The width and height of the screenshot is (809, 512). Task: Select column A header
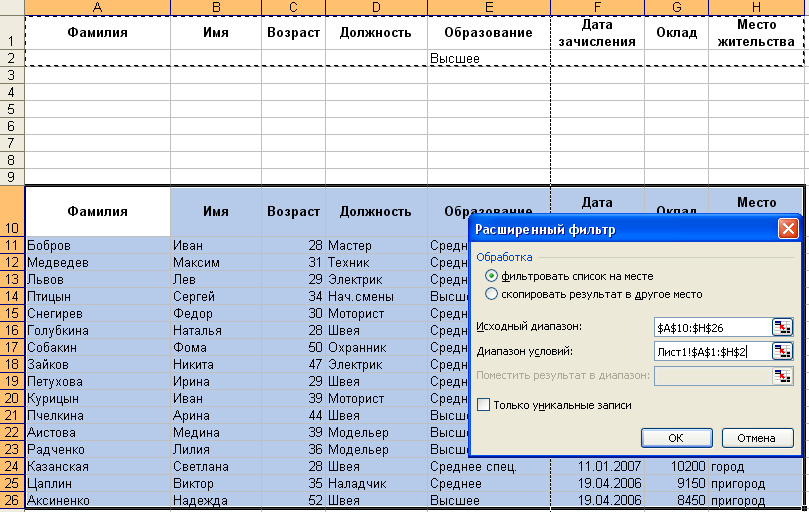pyautogui.click(x=97, y=7)
